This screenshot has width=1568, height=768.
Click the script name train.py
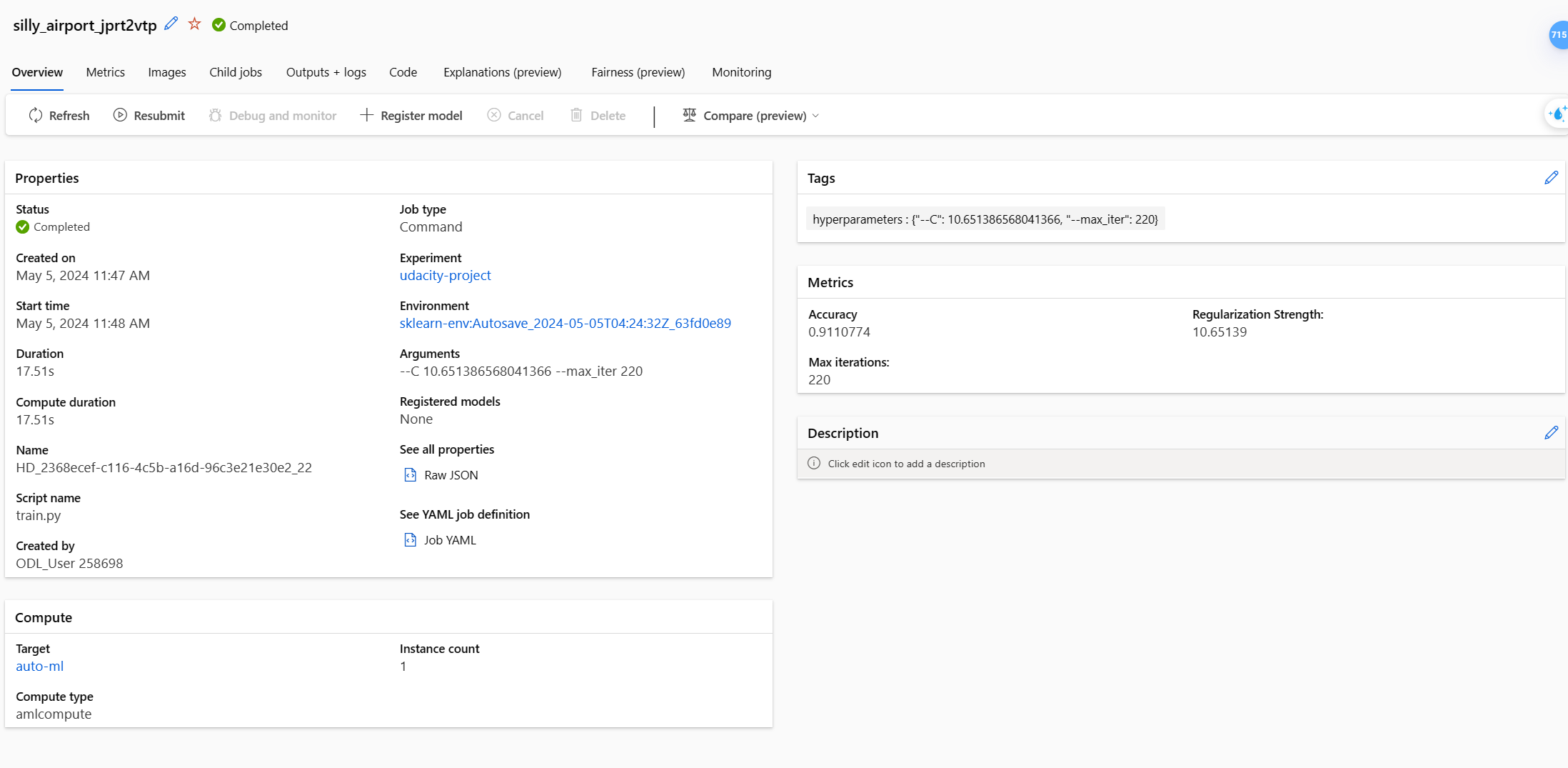click(39, 515)
